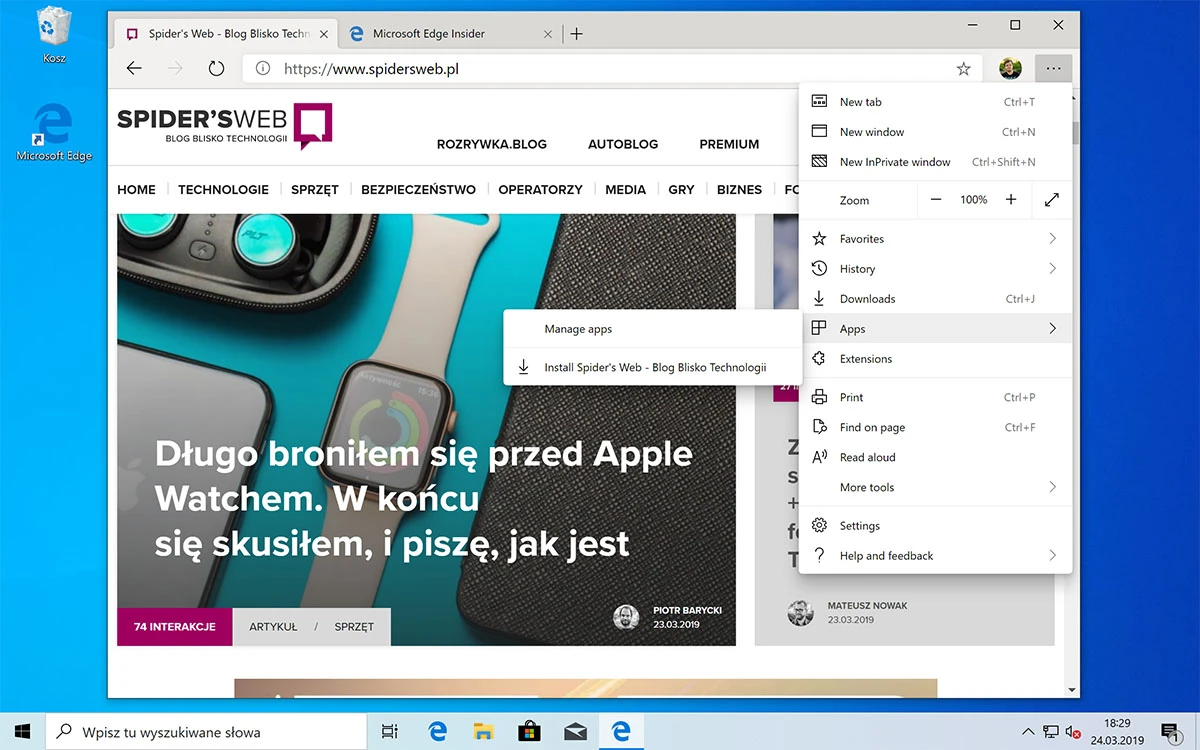Expand the Favorites submenu
1200x750 pixels.
point(935,239)
